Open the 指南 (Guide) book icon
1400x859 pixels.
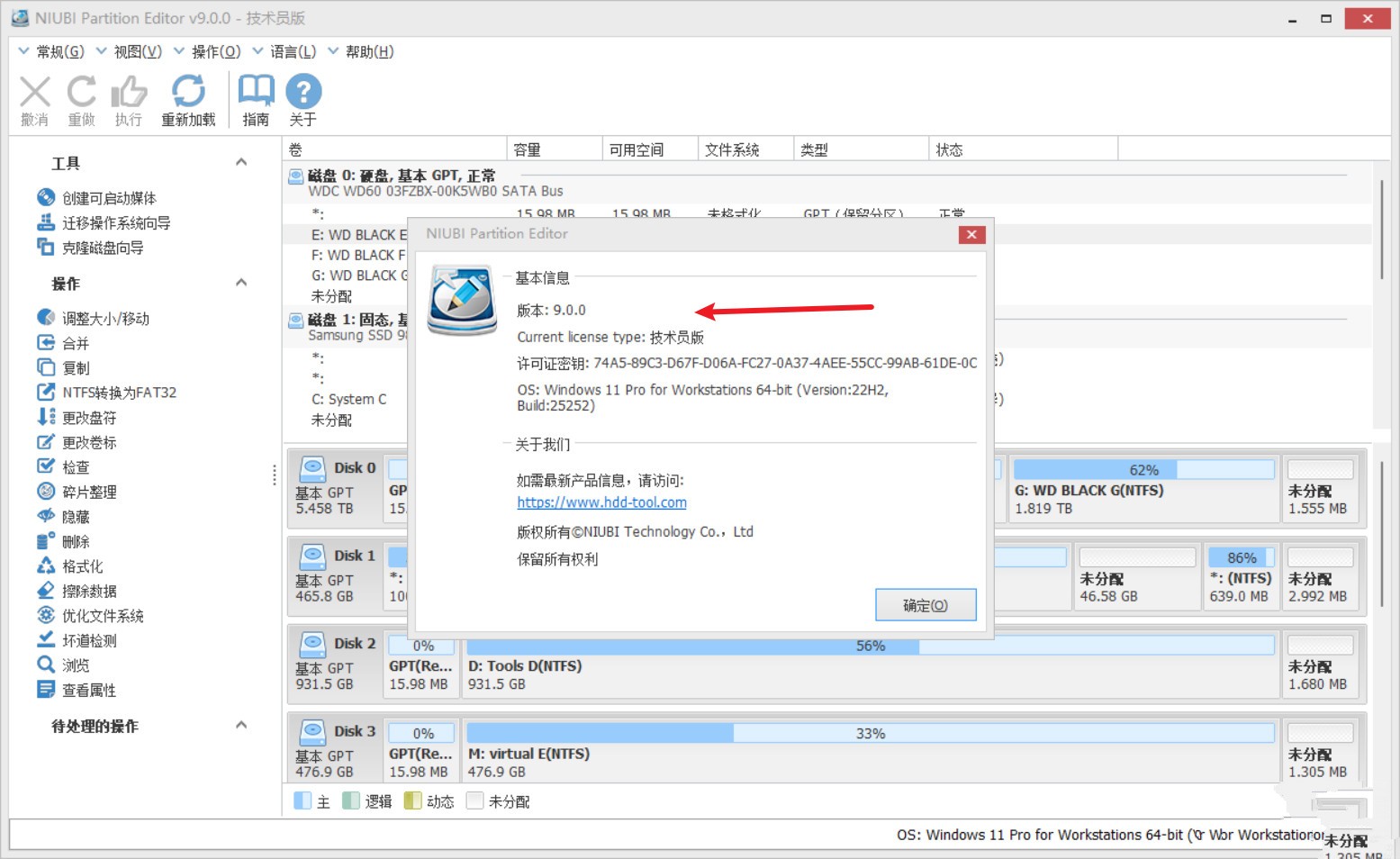256,92
